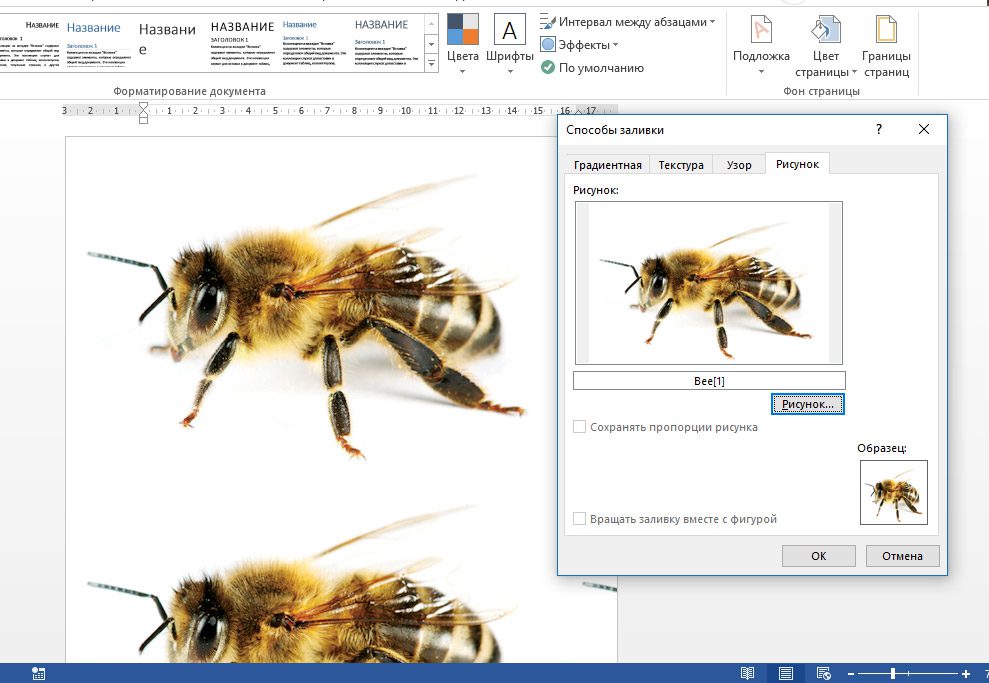Open the Цвет страницы page color menu

point(826,45)
